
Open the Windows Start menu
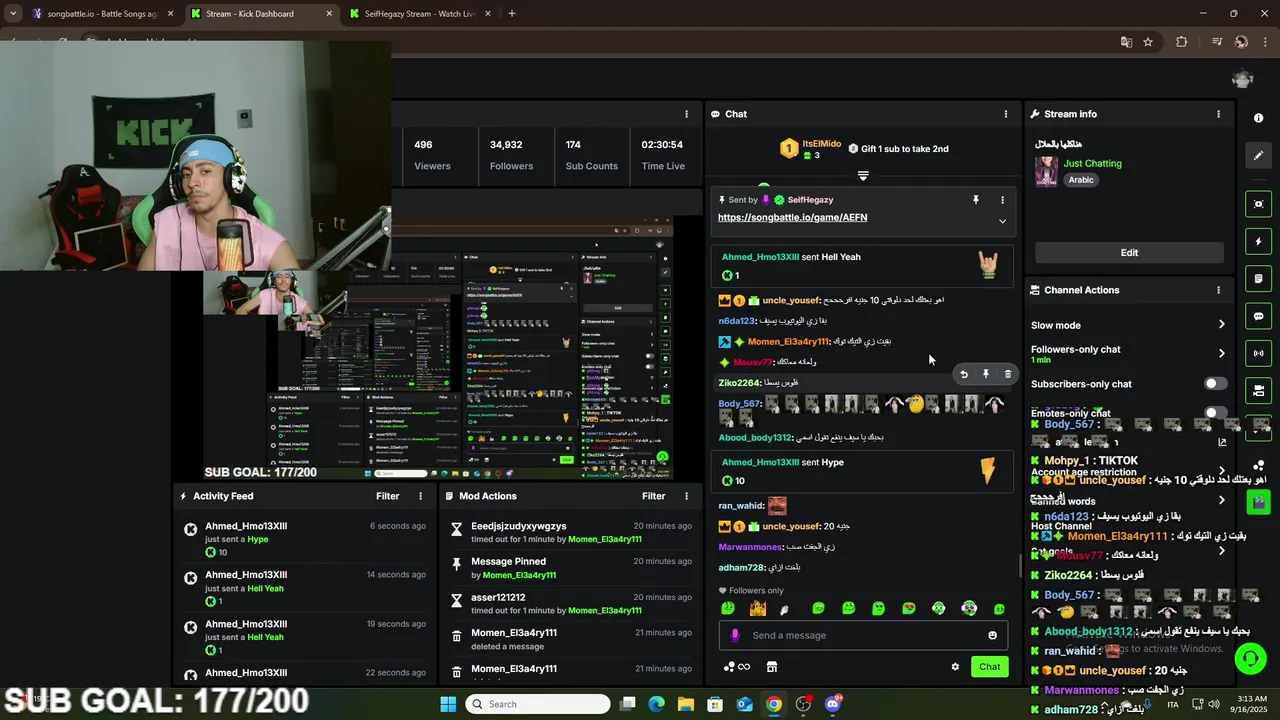[448, 704]
